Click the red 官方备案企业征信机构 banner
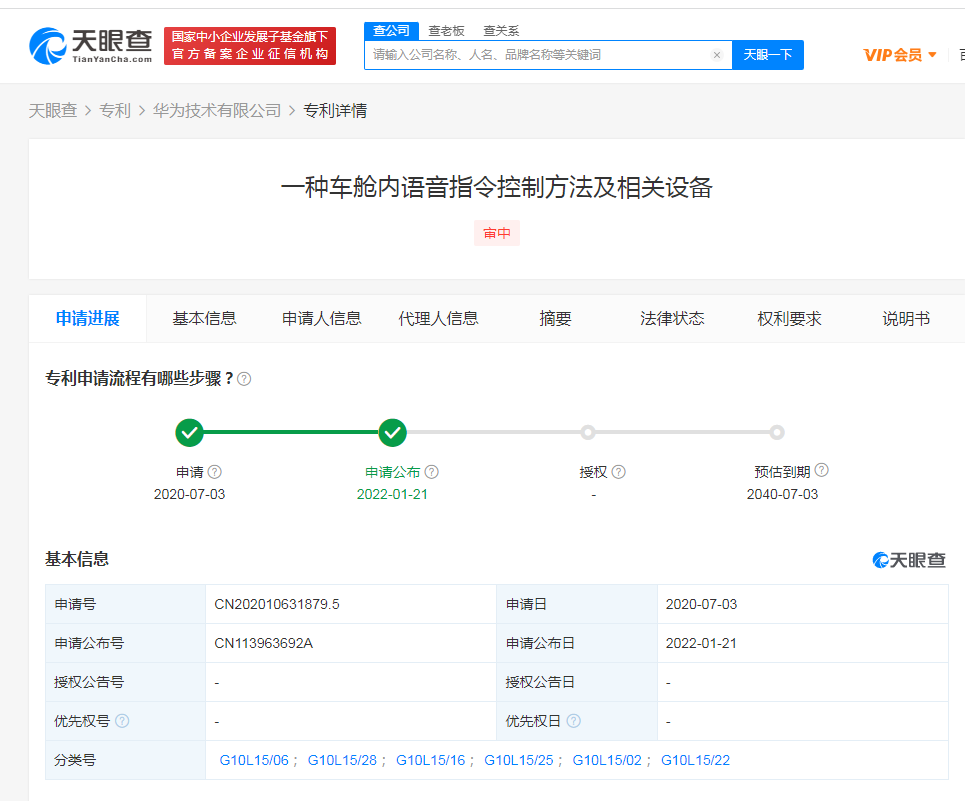The width and height of the screenshot is (965, 801). [x=250, y=46]
